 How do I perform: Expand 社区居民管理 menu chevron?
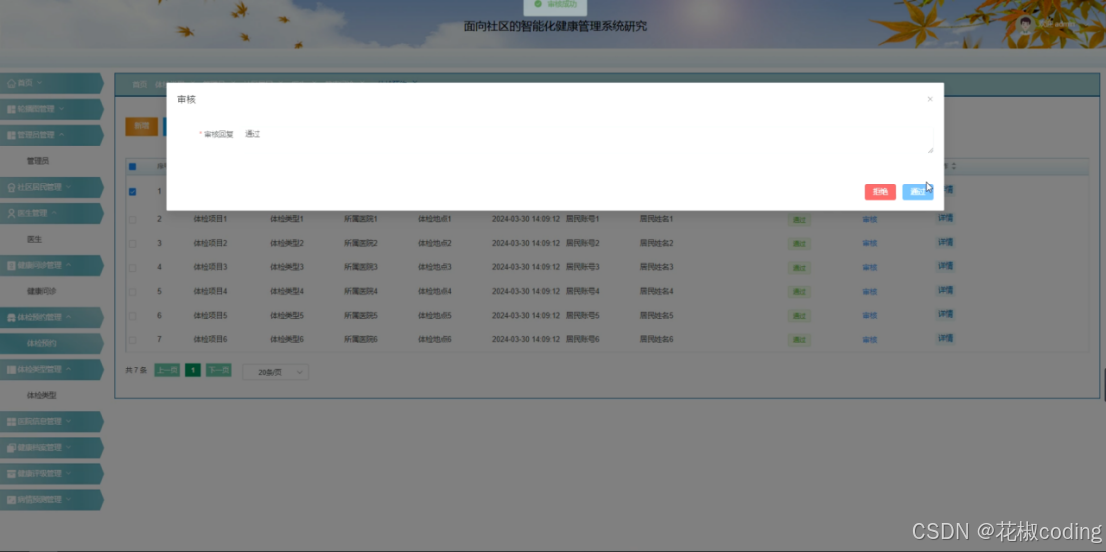pos(68,187)
